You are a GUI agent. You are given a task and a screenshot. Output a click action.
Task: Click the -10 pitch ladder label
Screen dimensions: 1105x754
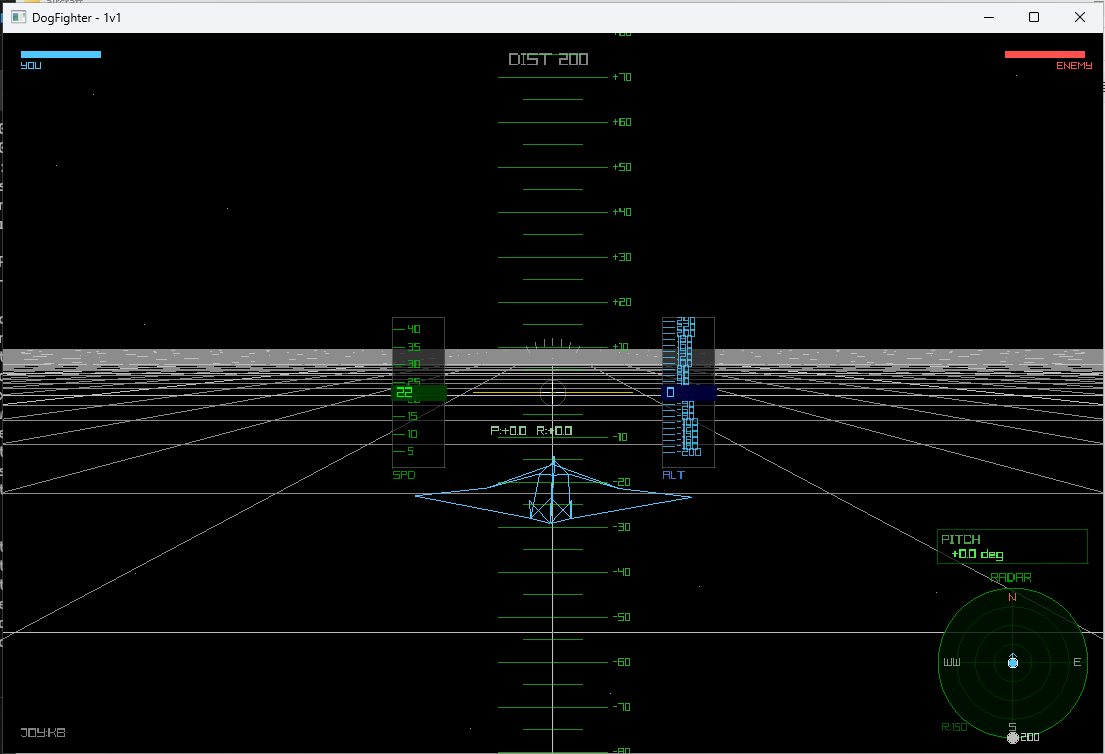coord(619,437)
